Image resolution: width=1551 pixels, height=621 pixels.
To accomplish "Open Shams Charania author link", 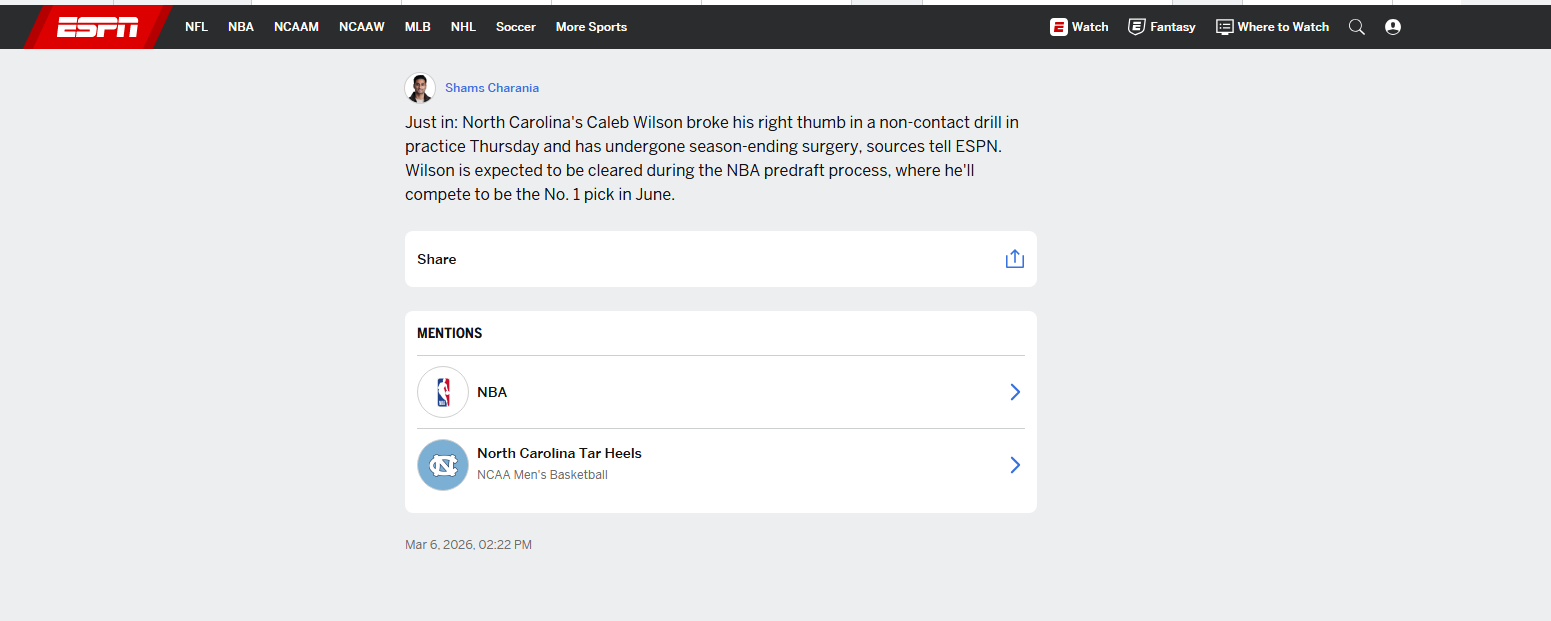I will [492, 88].
